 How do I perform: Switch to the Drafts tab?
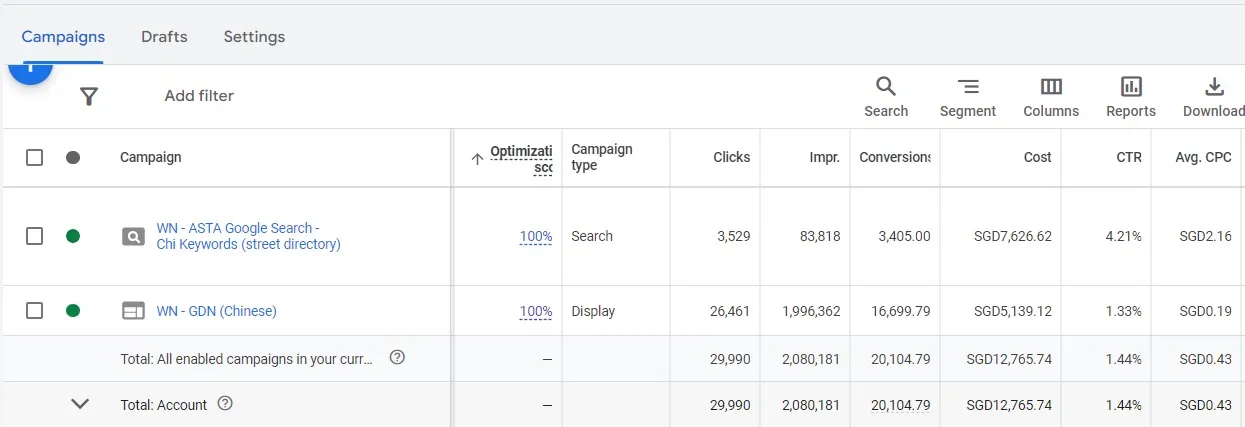164,37
